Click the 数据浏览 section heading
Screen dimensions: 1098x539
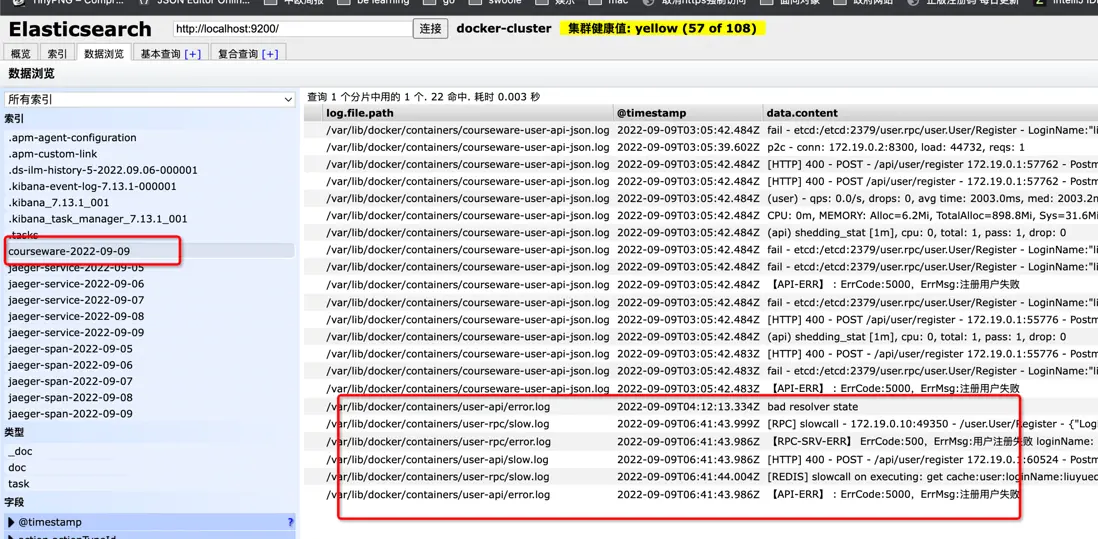32,74
